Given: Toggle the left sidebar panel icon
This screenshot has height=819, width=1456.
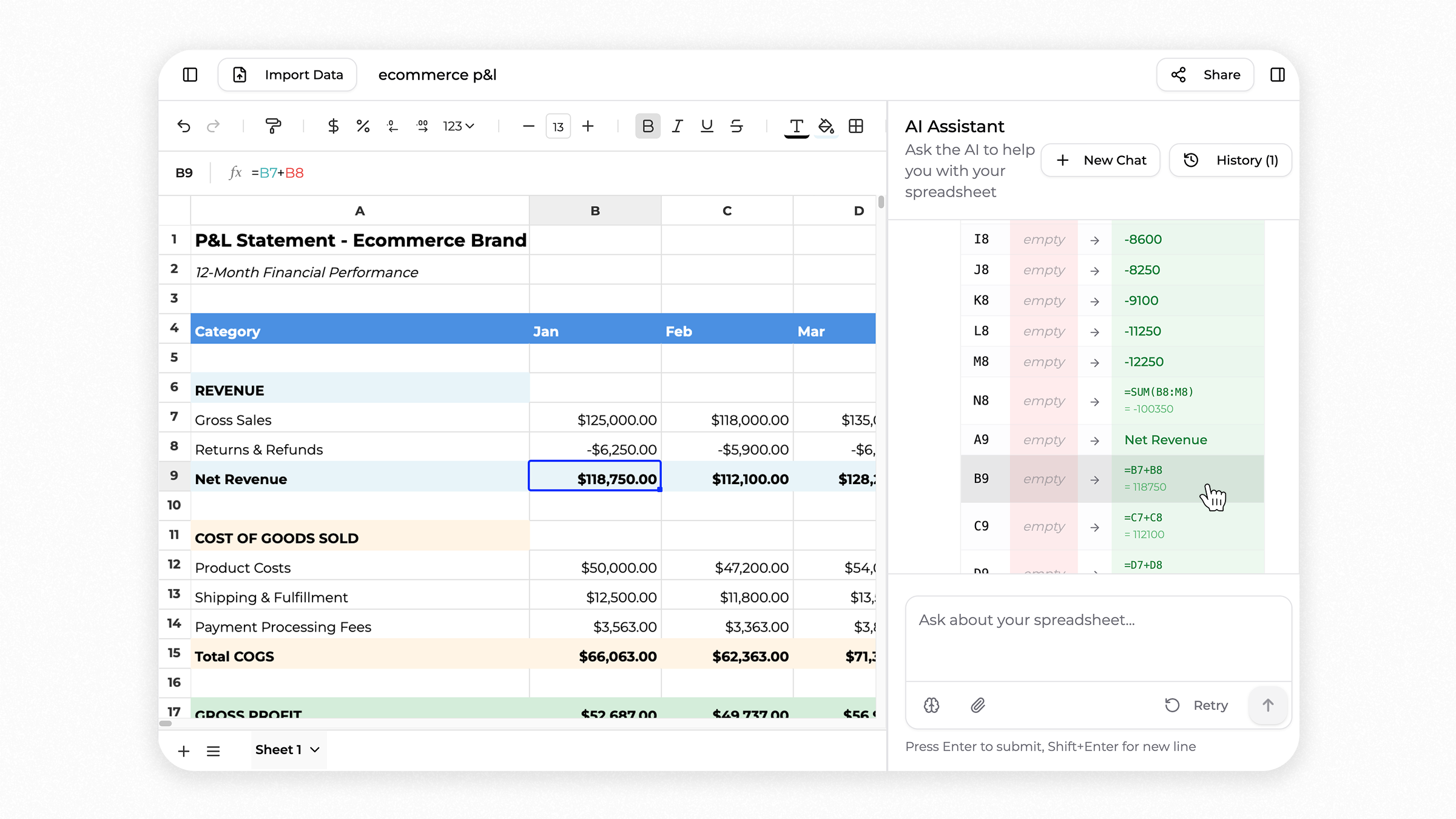Looking at the screenshot, I should pyautogui.click(x=190, y=75).
